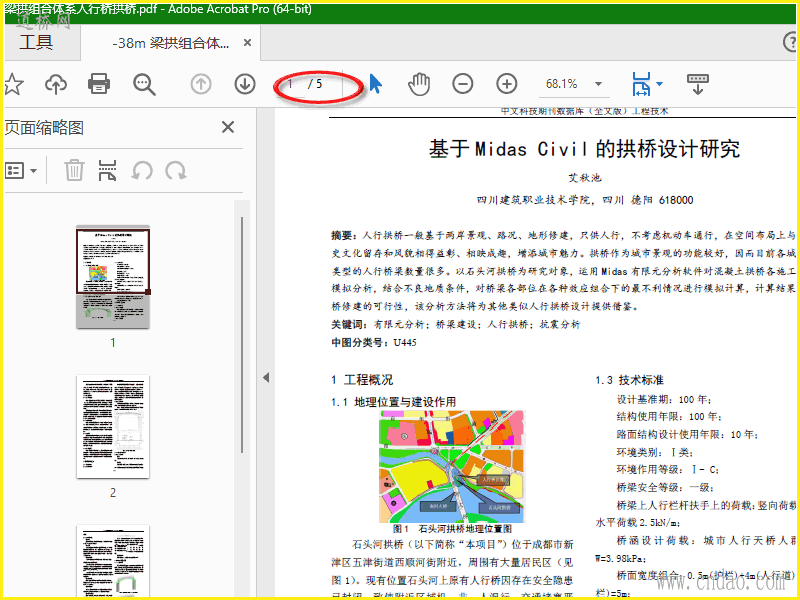Click the 中图分类号: U445 line
The image size is (800, 600).
(x=373, y=342)
